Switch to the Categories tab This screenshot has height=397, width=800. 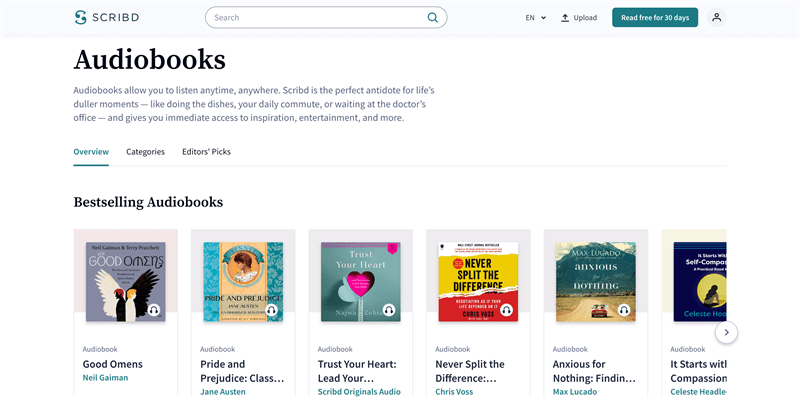tap(145, 152)
